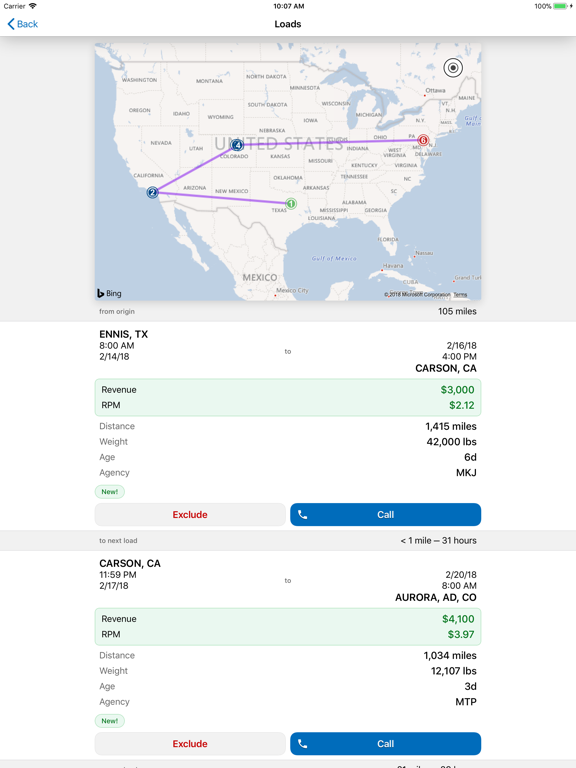The width and height of the screenshot is (576, 768).
Task: Select the red map marker 6 on the East Coast
Action: [423, 140]
